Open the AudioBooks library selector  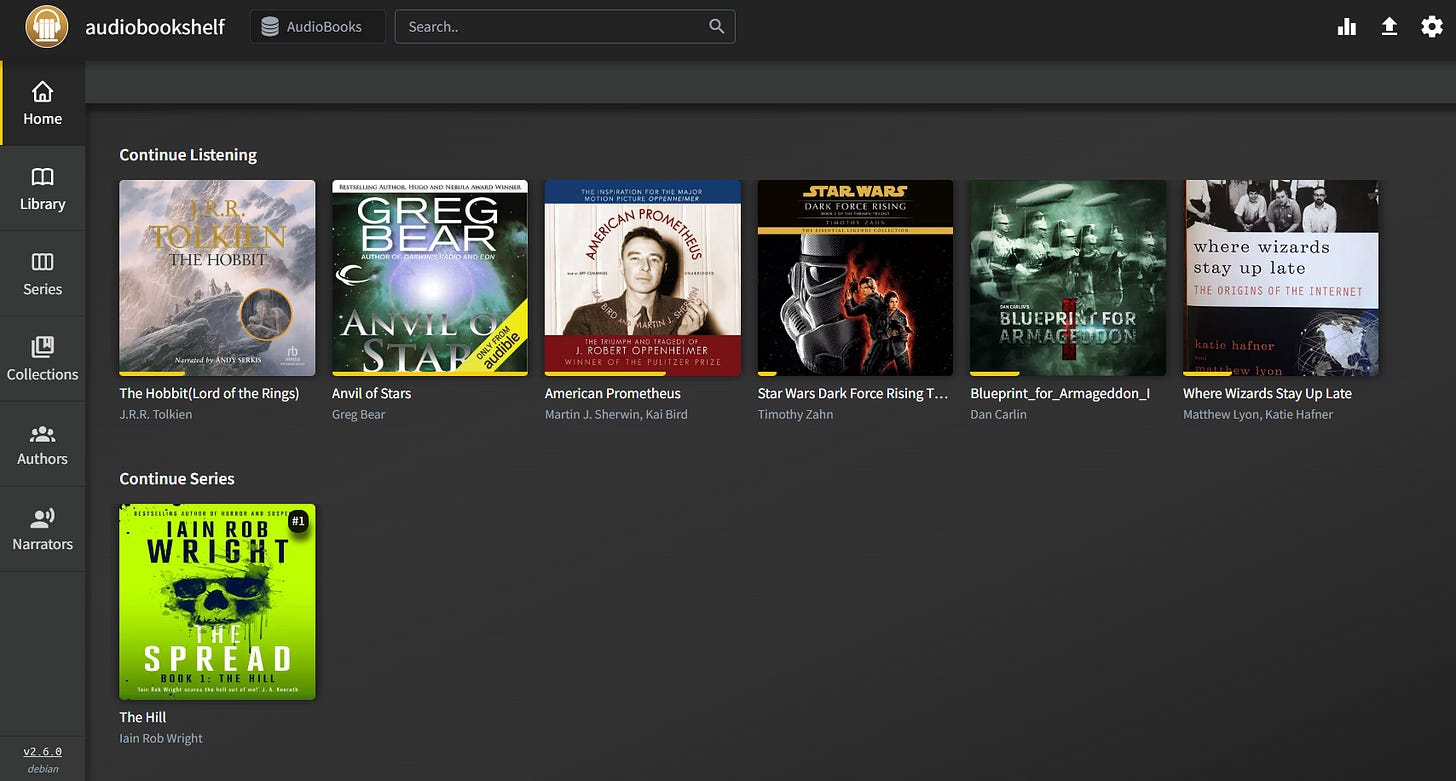click(317, 27)
